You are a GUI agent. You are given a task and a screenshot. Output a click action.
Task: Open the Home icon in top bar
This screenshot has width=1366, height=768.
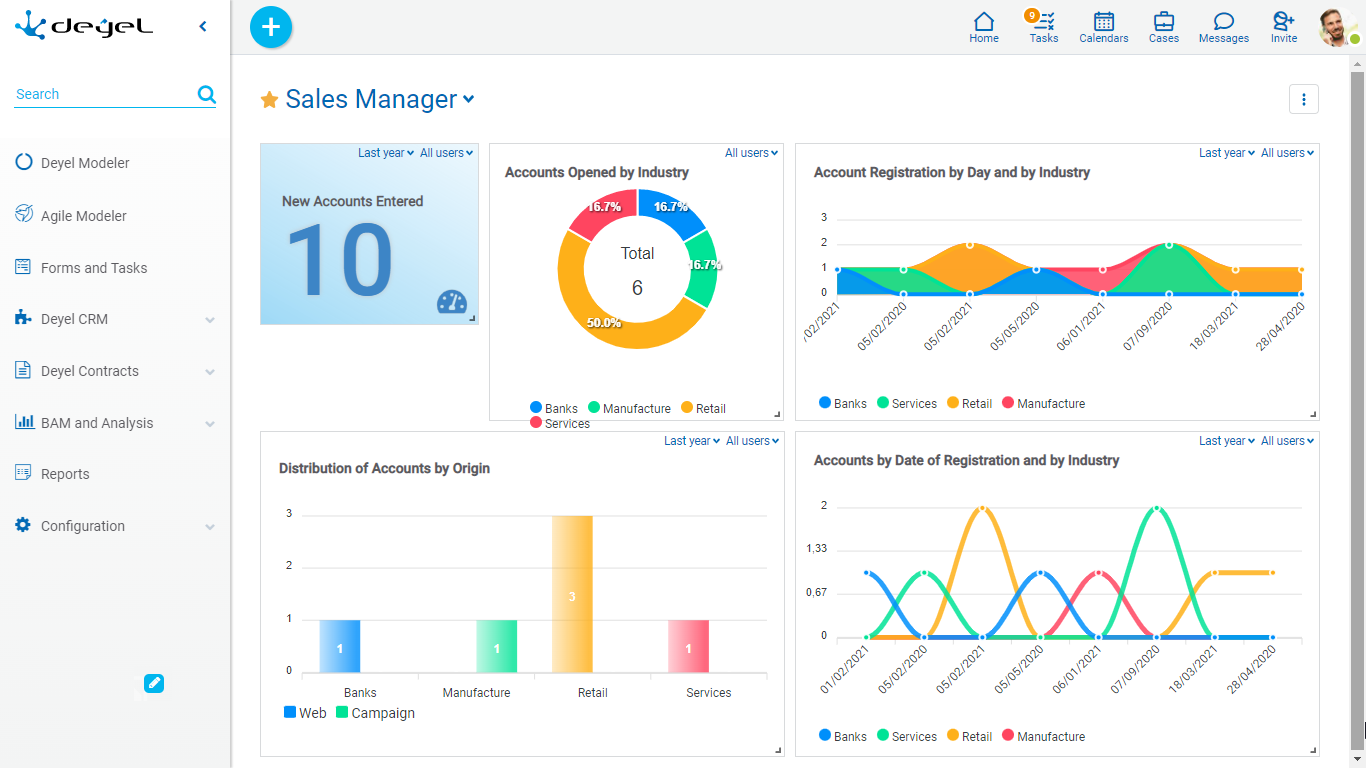coord(984,26)
